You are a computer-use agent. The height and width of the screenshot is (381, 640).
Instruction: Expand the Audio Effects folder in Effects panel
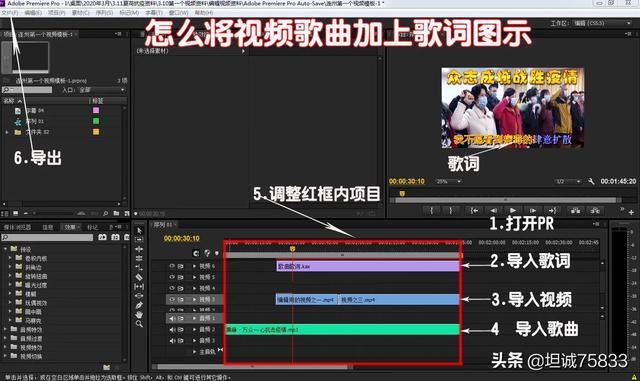[x=5, y=329]
